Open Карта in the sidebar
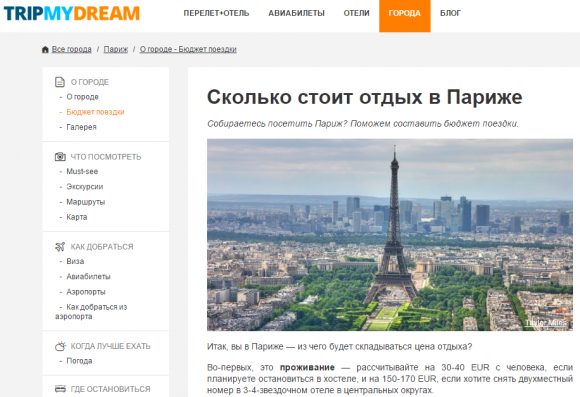 [77, 217]
